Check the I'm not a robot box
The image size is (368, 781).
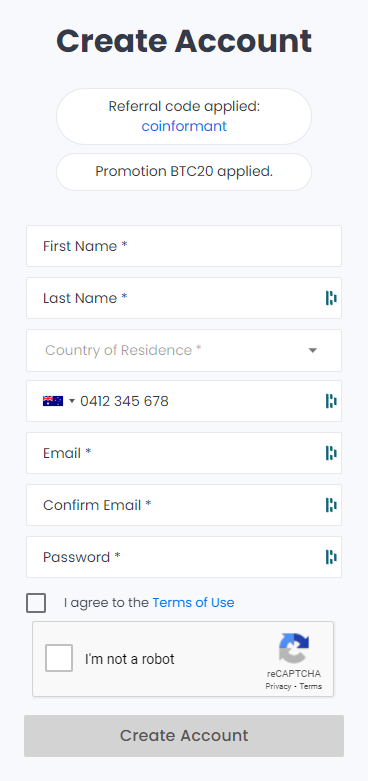point(59,658)
